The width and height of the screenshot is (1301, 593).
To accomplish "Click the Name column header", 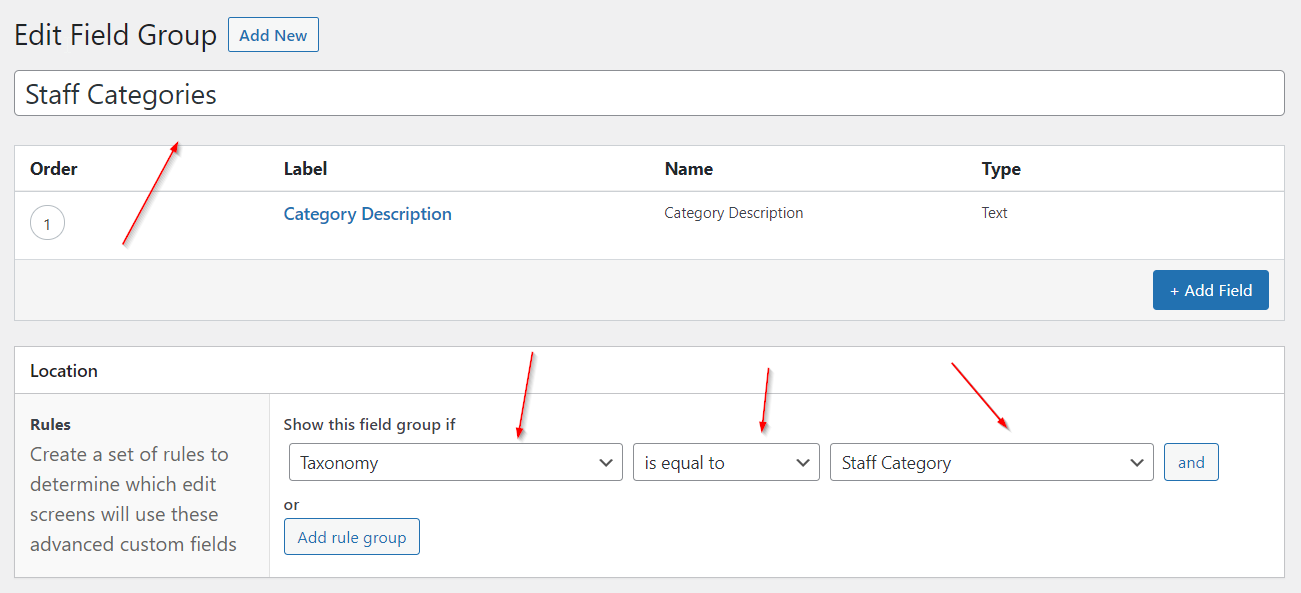I will click(x=688, y=169).
